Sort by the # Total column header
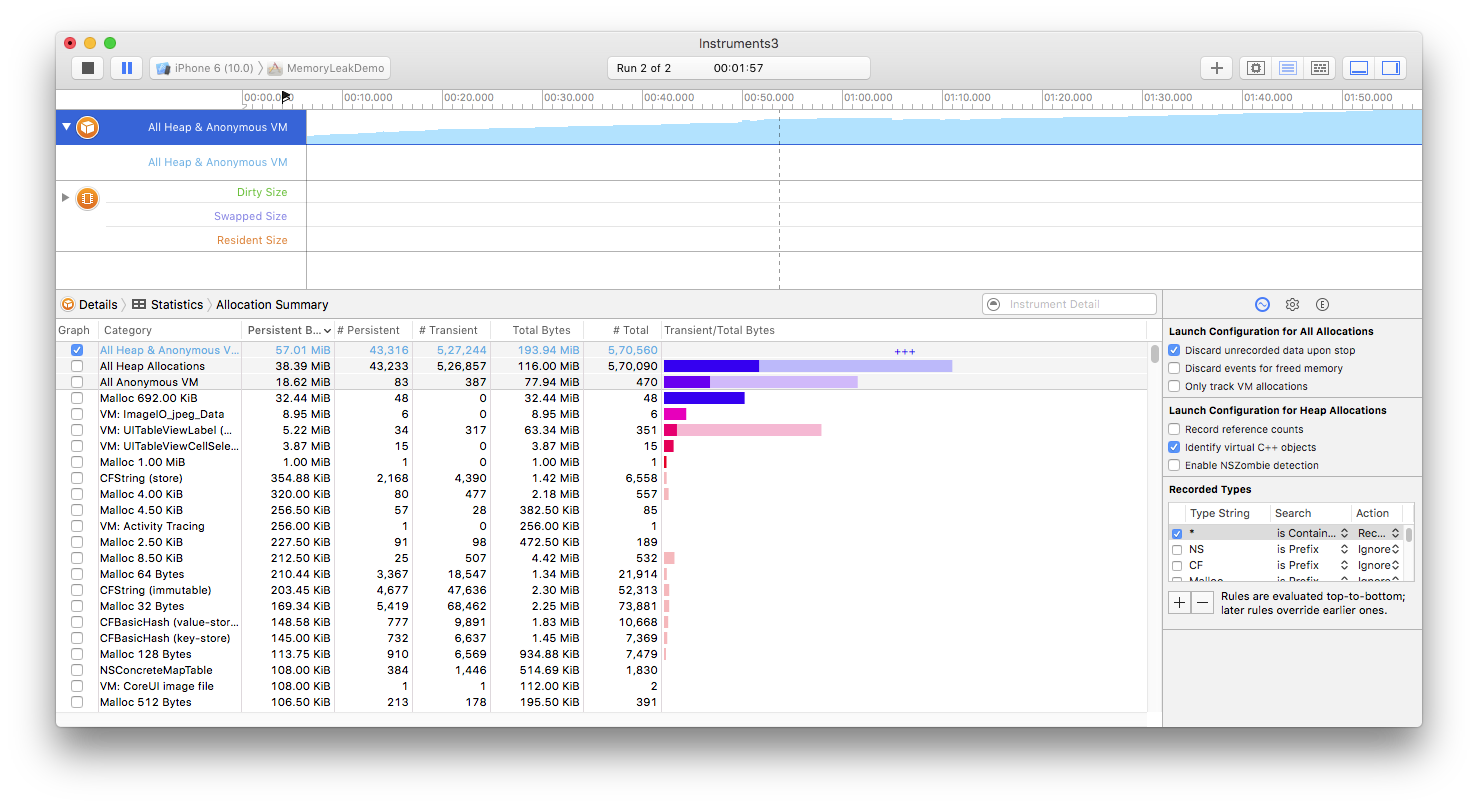The height and width of the screenshot is (807, 1478). [622, 330]
